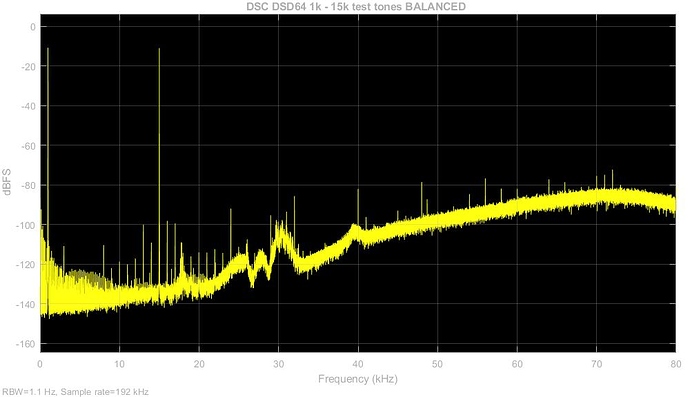Click the chart title 'DSC DSD64 1k - 15k test tones BALANCED'
The image size is (690, 397).
(x=356, y=6)
